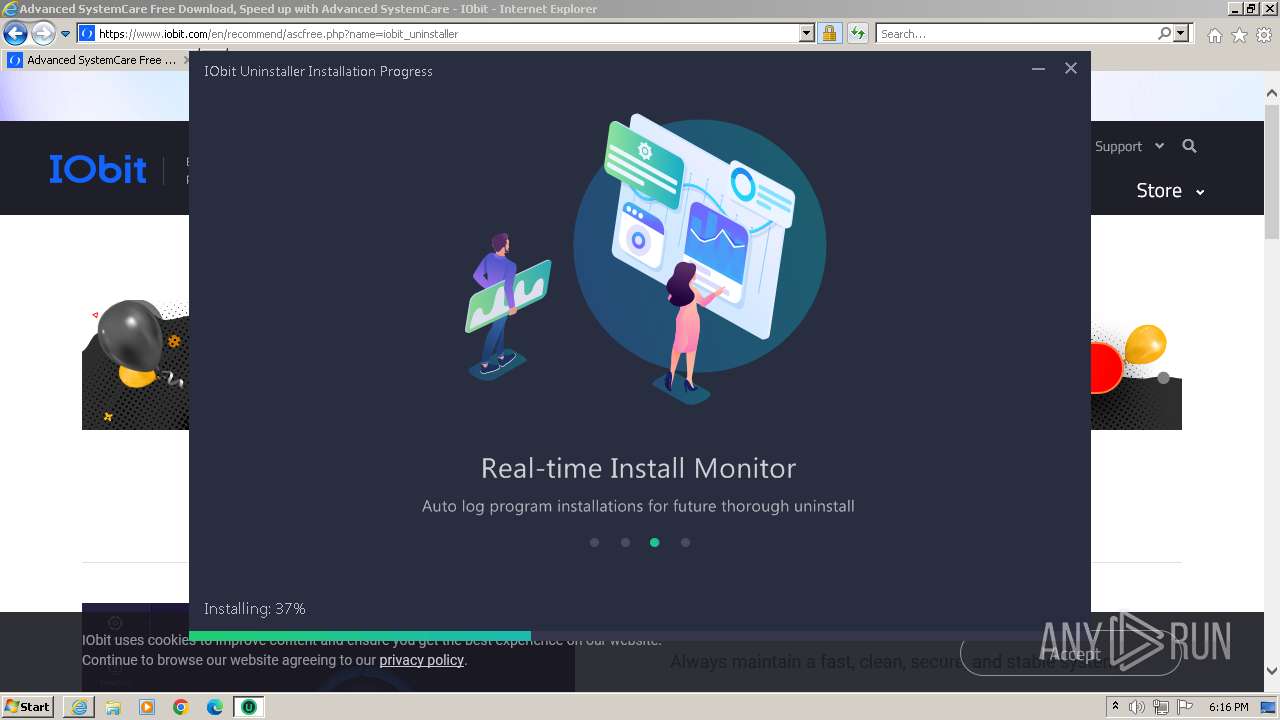Click the Refresh page icon

(857, 33)
